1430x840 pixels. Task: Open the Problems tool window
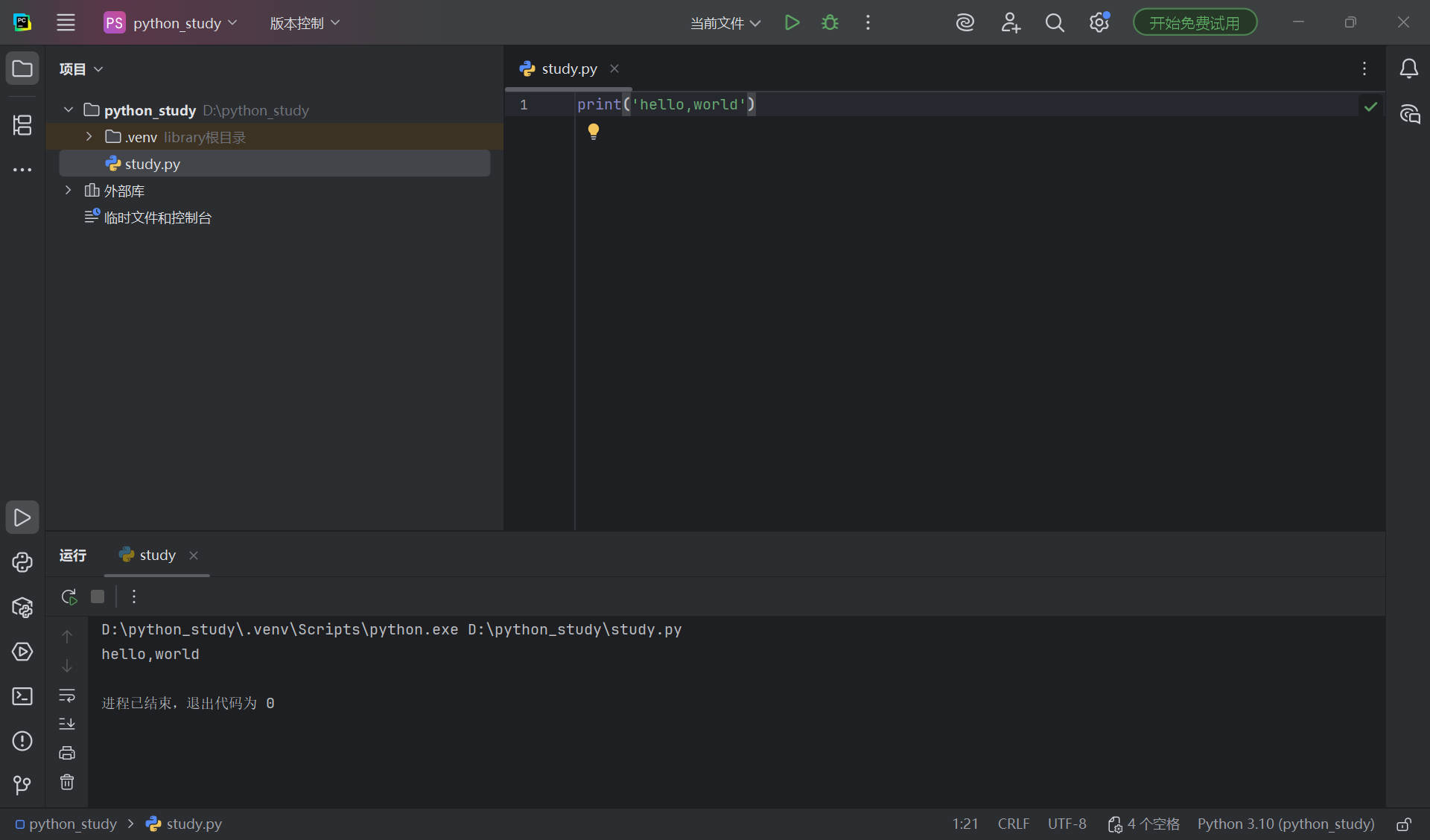tap(22, 741)
